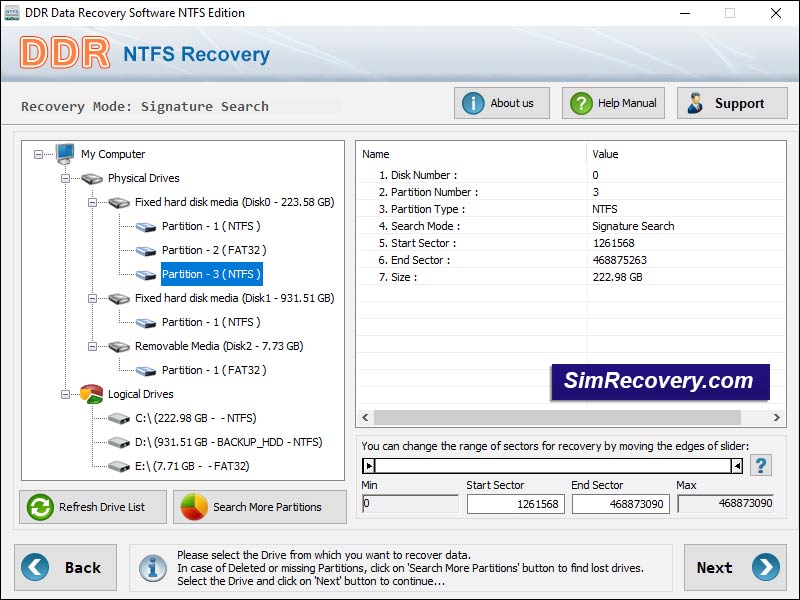Viewport: 800px width, 600px height.
Task: Click the blue info icon in status bar
Action: [153, 568]
